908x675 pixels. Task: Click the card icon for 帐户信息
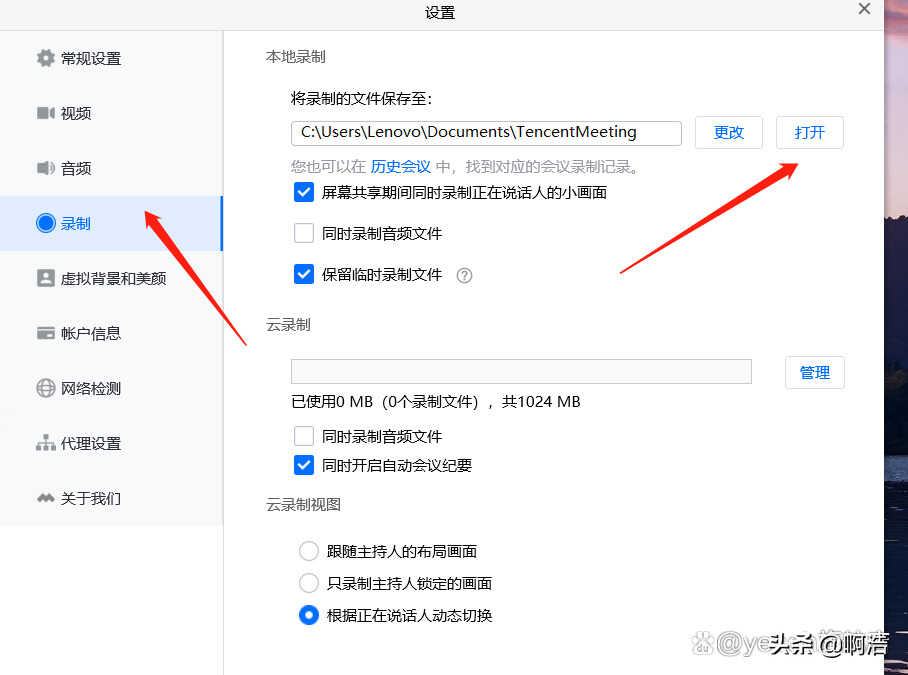tap(45, 333)
